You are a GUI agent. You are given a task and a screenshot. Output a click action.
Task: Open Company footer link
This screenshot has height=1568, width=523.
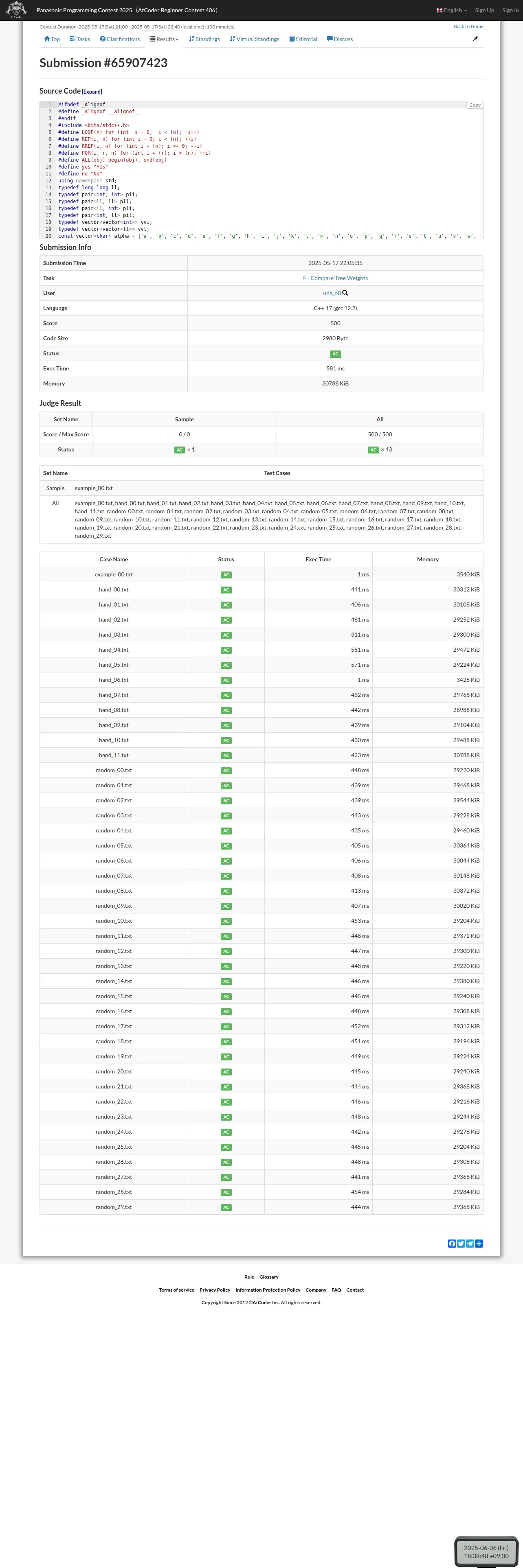pos(316,1290)
